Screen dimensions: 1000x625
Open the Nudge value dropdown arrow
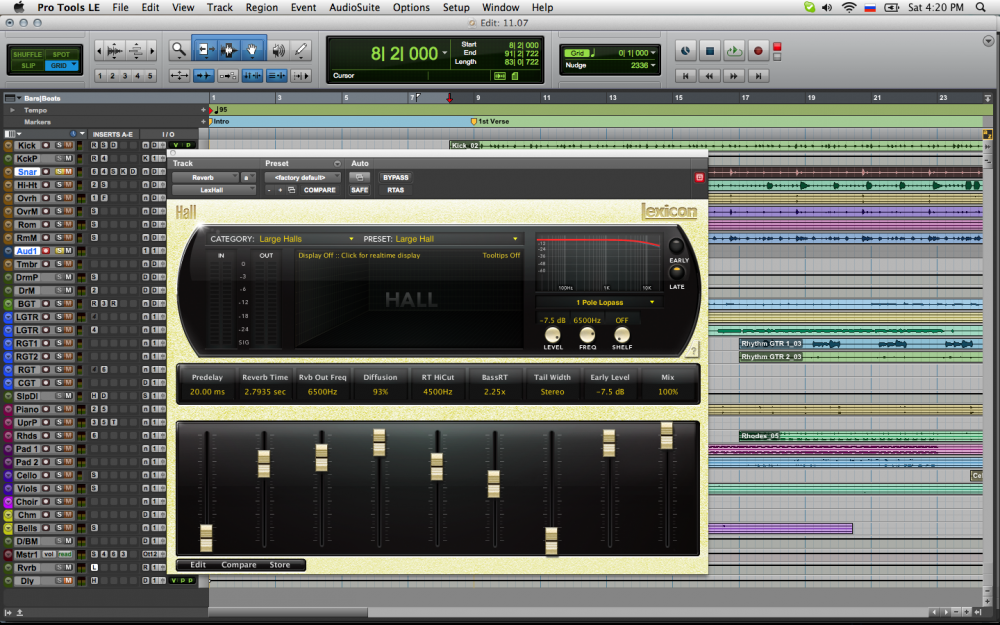(x=653, y=65)
